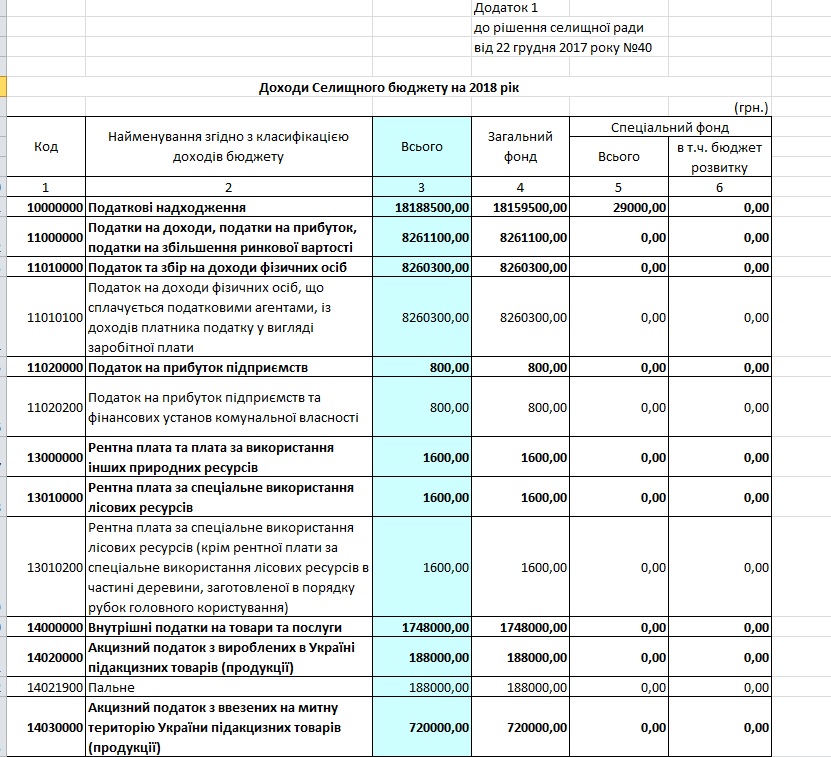
Task: Select 'Акцизний податок з вироблених в Україні' cell
Action: (228, 657)
